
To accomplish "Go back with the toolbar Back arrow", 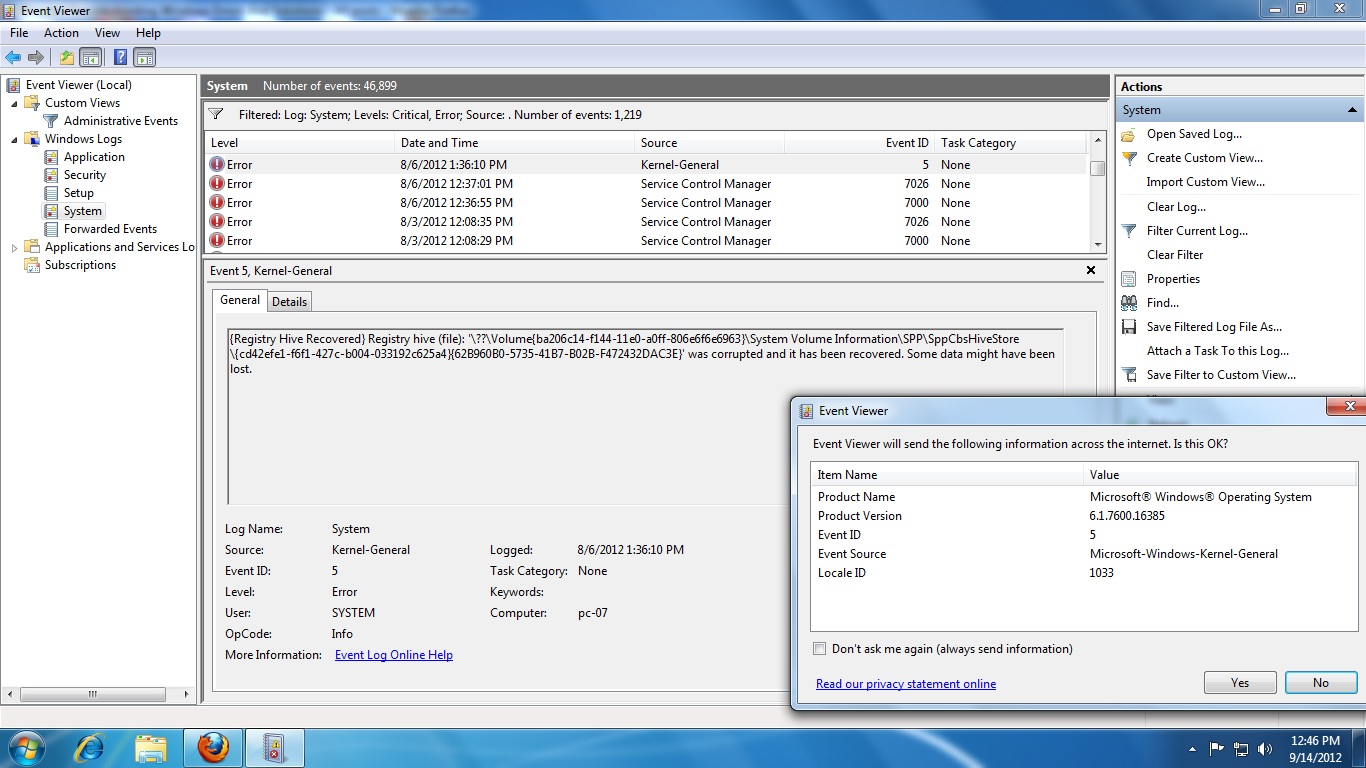I will (x=13, y=58).
